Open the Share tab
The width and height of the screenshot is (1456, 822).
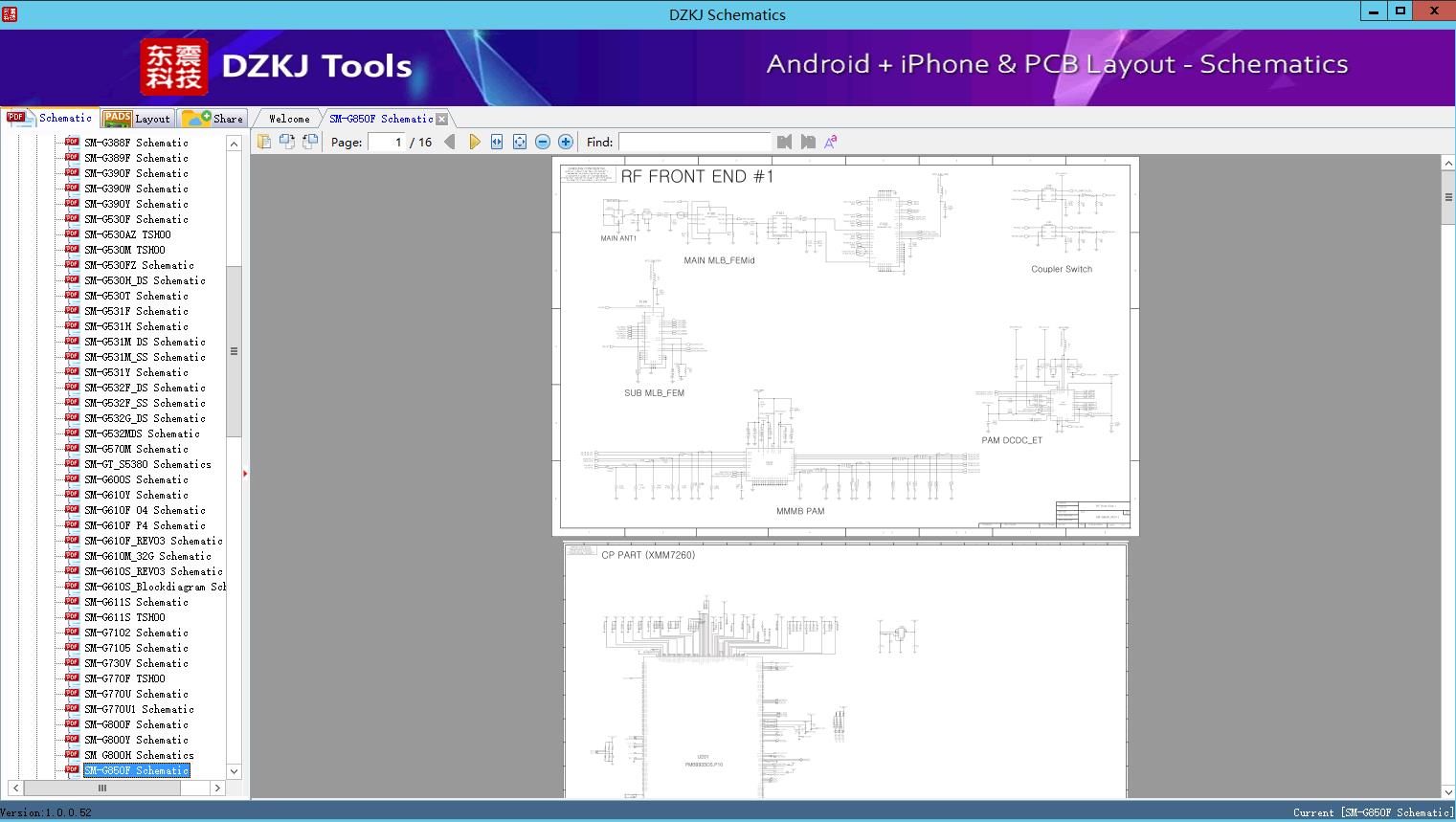213,119
